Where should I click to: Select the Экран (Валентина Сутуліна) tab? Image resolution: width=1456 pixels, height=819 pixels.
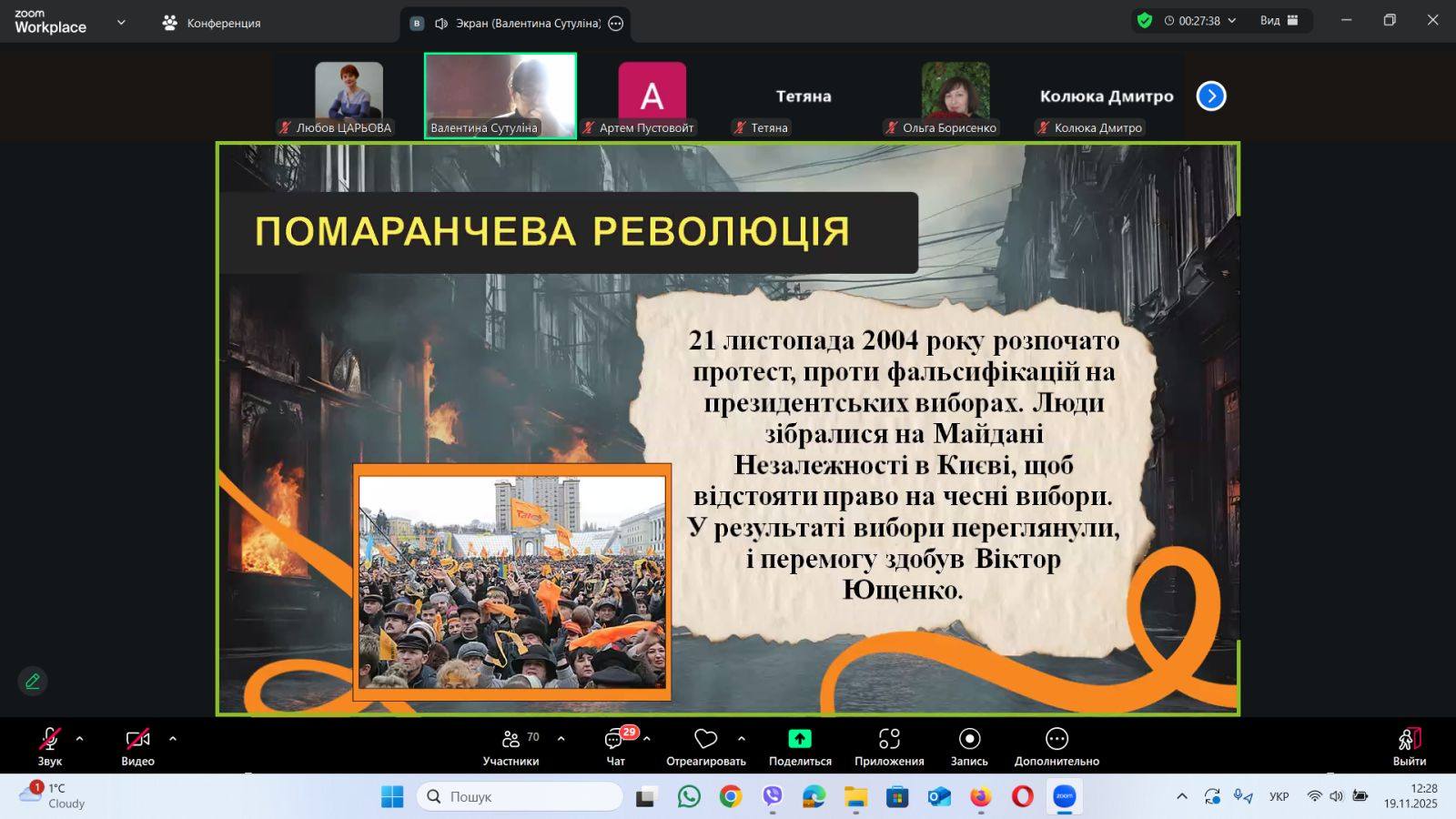[x=515, y=24]
